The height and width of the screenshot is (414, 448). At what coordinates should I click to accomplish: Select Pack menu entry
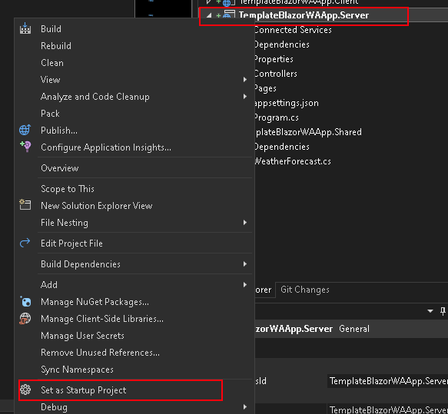[50, 114]
